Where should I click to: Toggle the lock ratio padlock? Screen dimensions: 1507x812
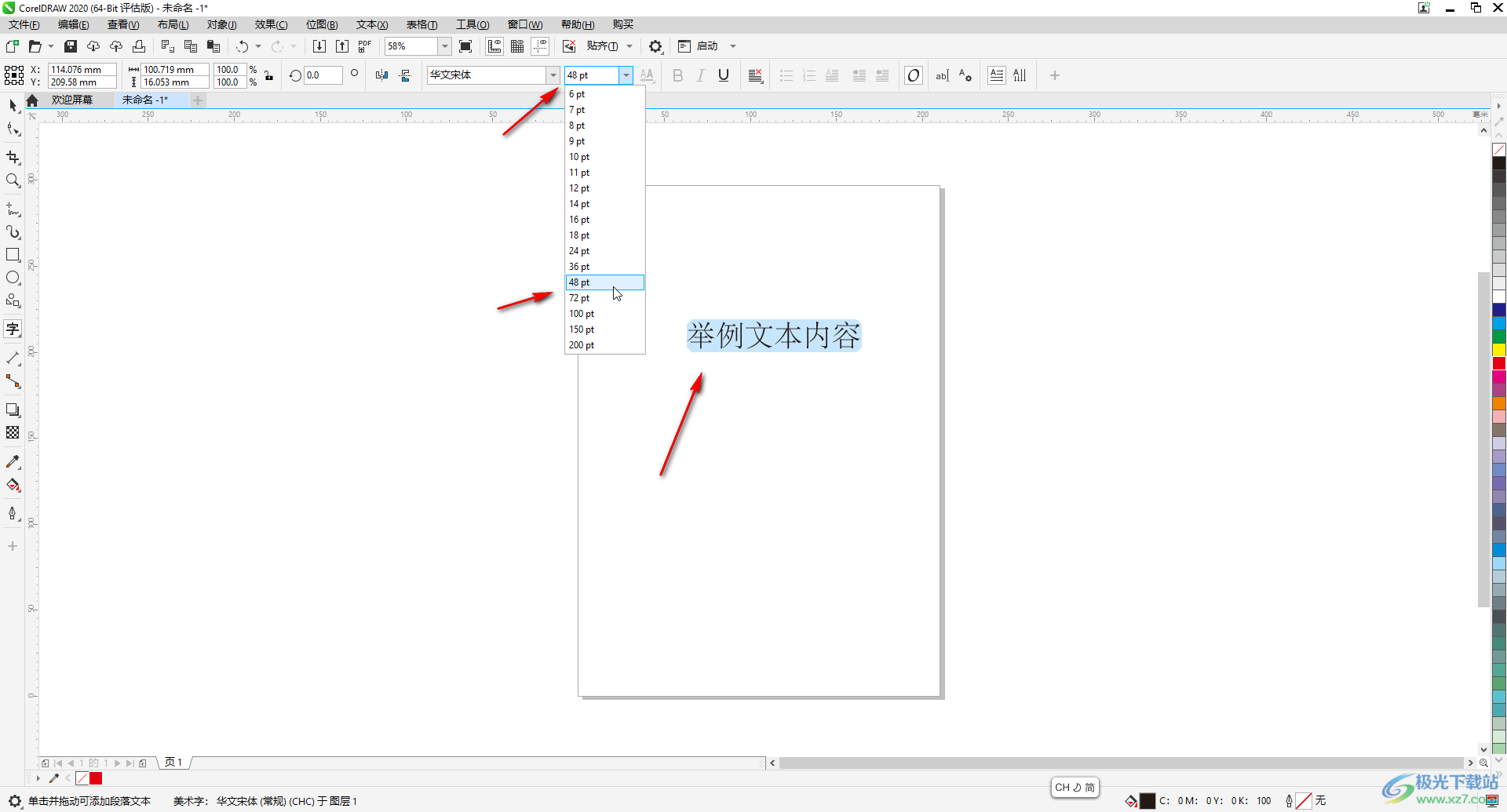click(269, 75)
